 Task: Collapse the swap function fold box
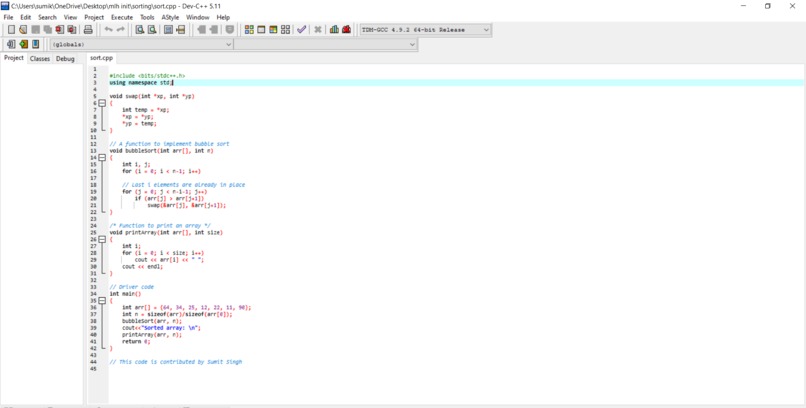click(x=102, y=103)
